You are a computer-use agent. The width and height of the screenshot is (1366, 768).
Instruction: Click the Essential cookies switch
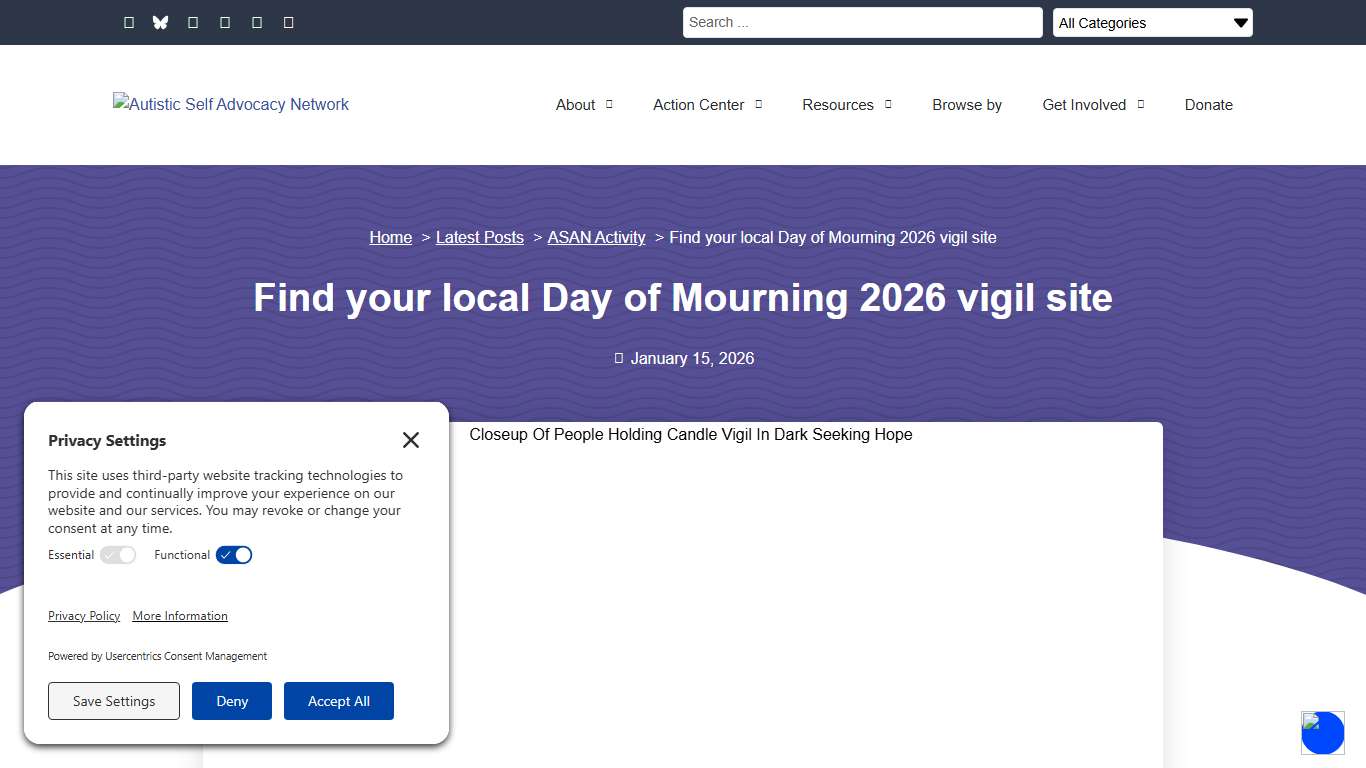[118, 555]
